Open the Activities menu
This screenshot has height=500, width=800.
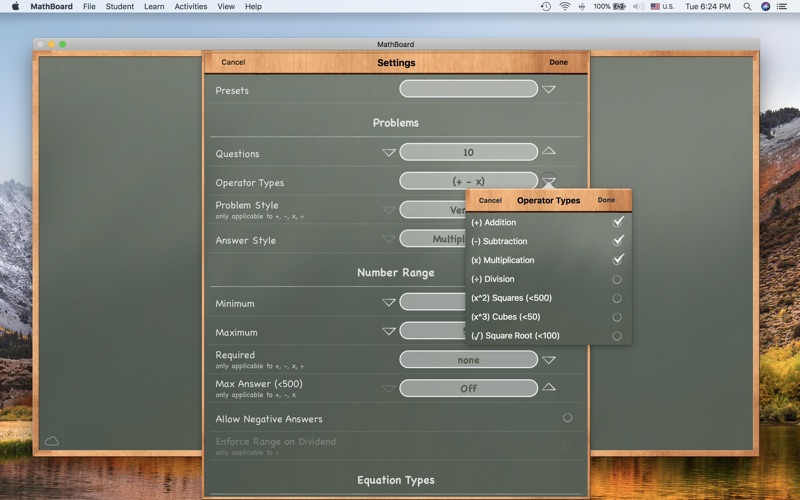click(191, 7)
